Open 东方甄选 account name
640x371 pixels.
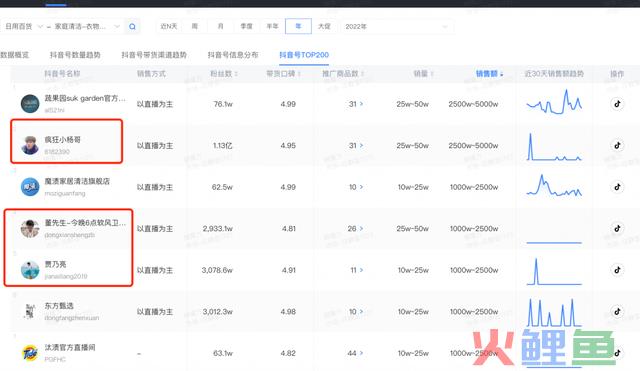click(59, 306)
